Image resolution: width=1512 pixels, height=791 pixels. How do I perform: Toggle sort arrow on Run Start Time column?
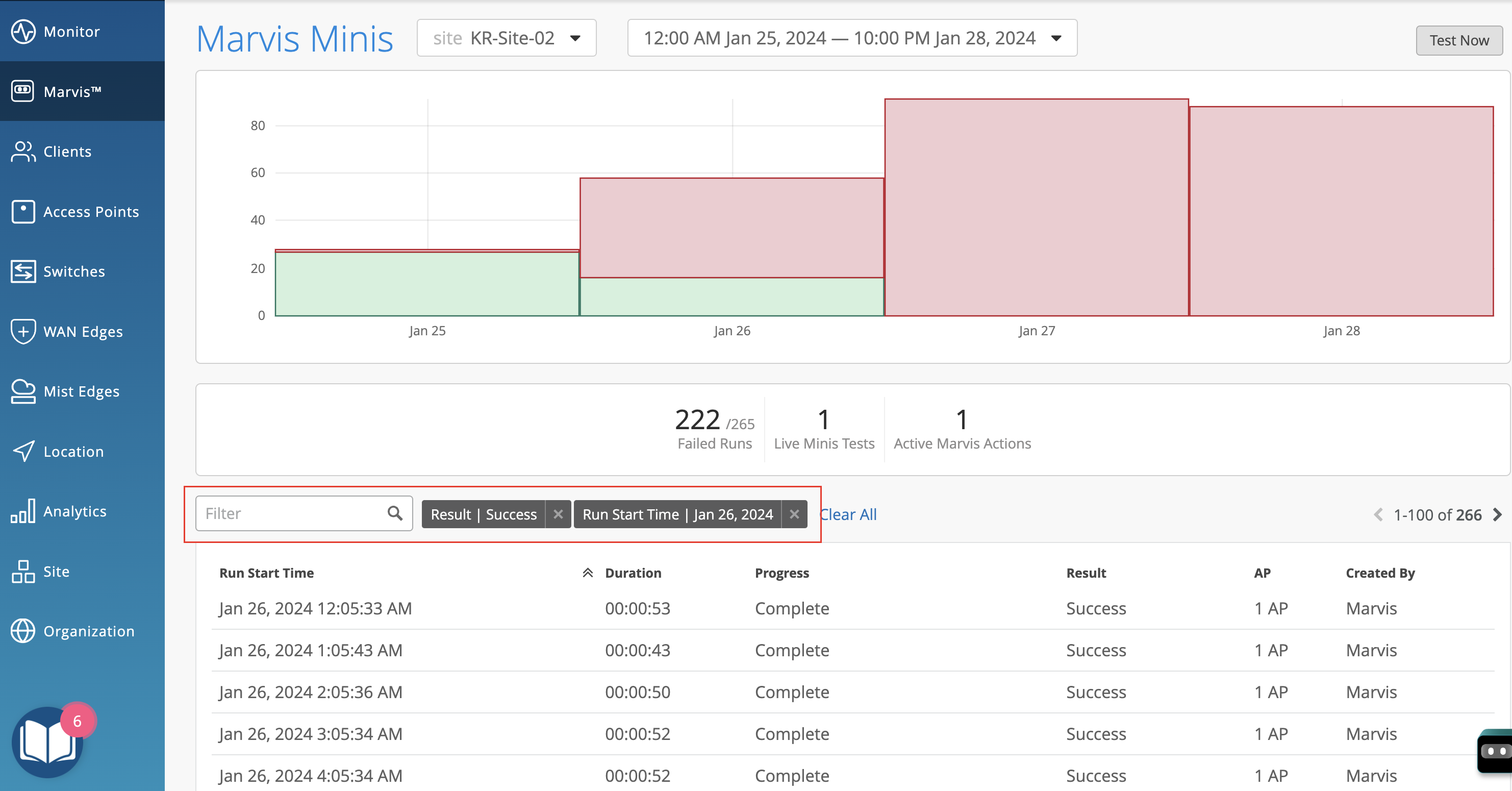click(x=587, y=573)
